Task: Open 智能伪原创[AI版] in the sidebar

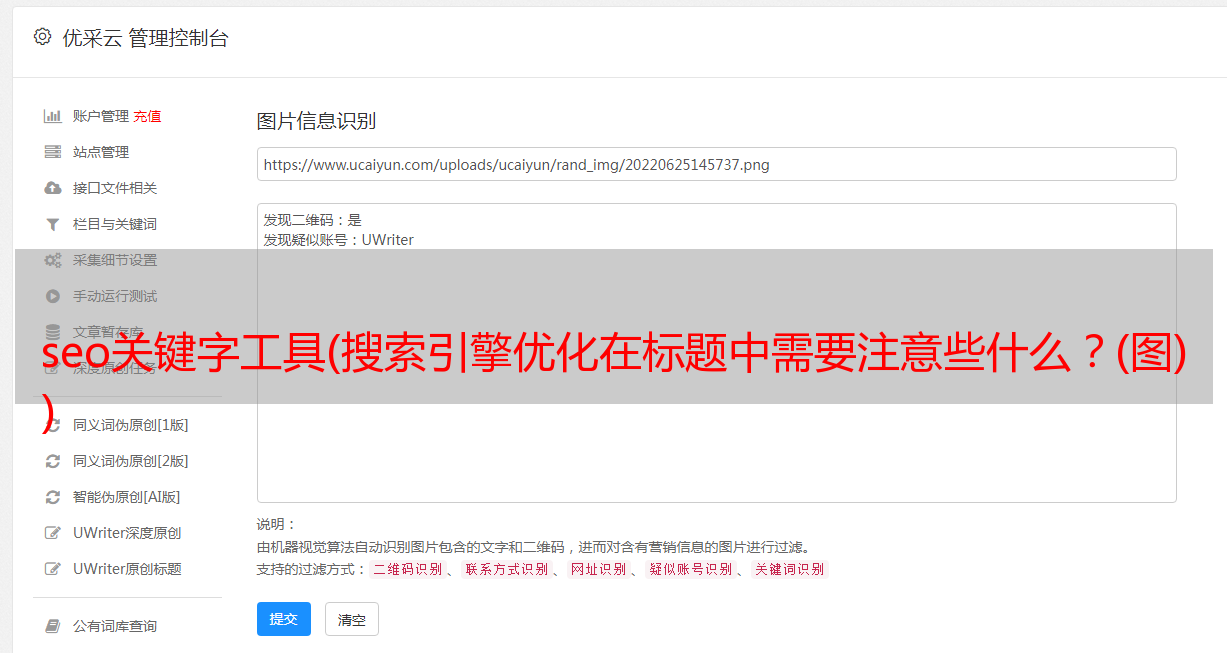Action: tap(126, 497)
